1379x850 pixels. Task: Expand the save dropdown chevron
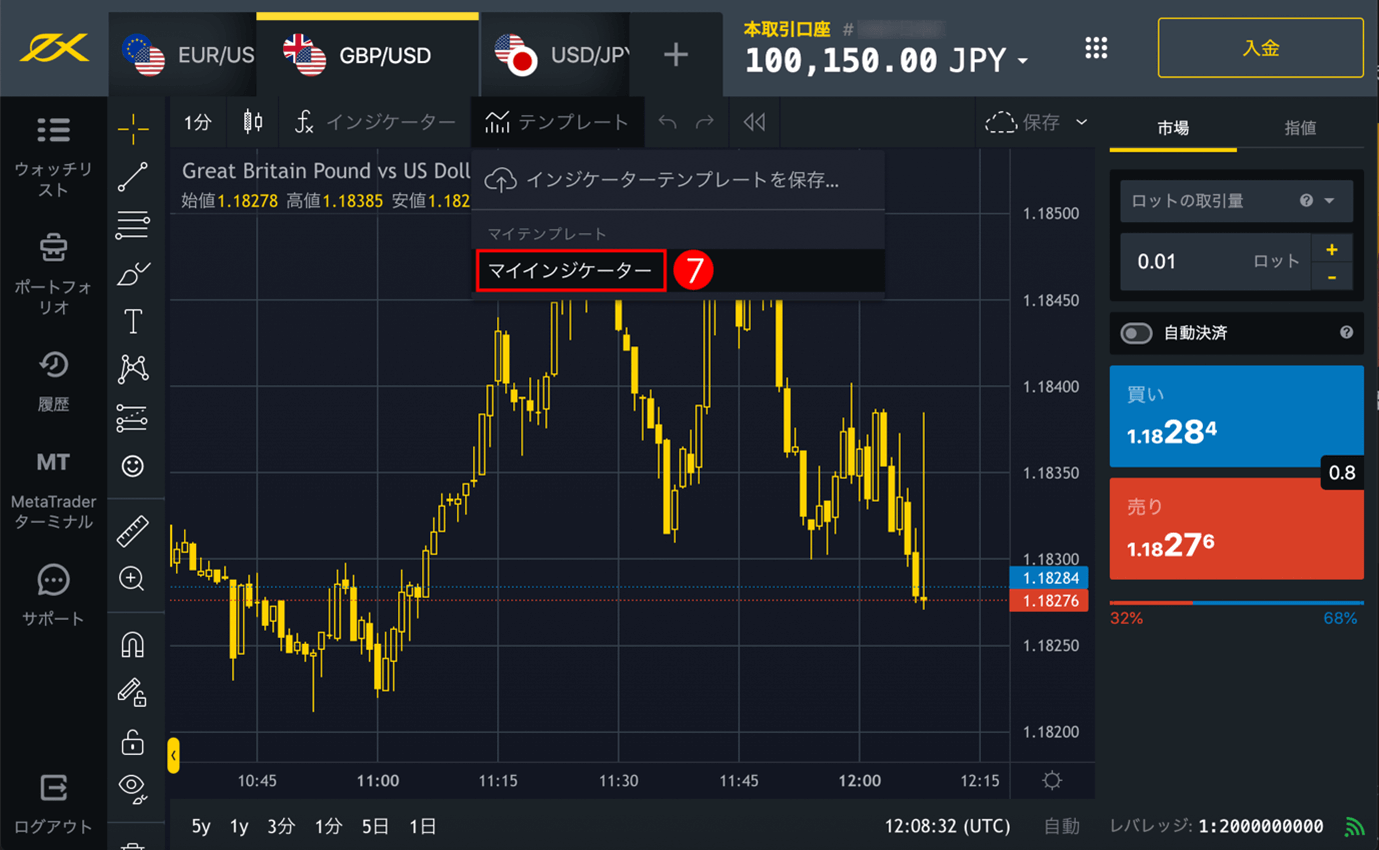coord(1081,122)
